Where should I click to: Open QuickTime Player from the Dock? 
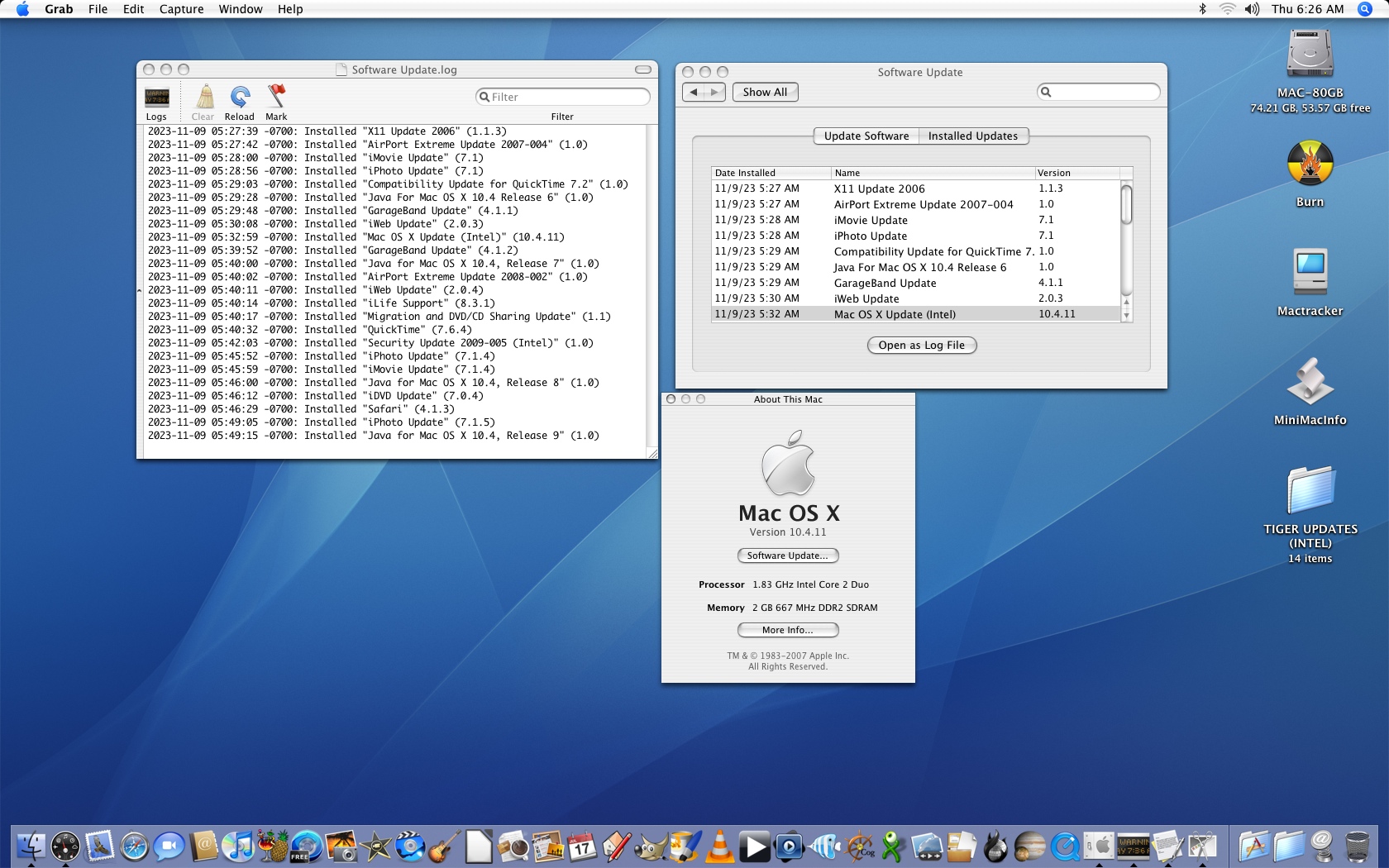coord(1065,846)
